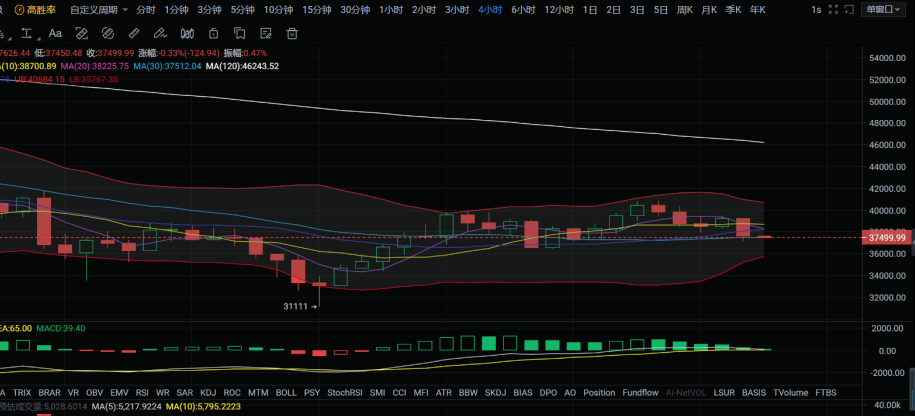Select the freehand pen drawing tool
Viewport: 915px width, 416px height.
160,33
